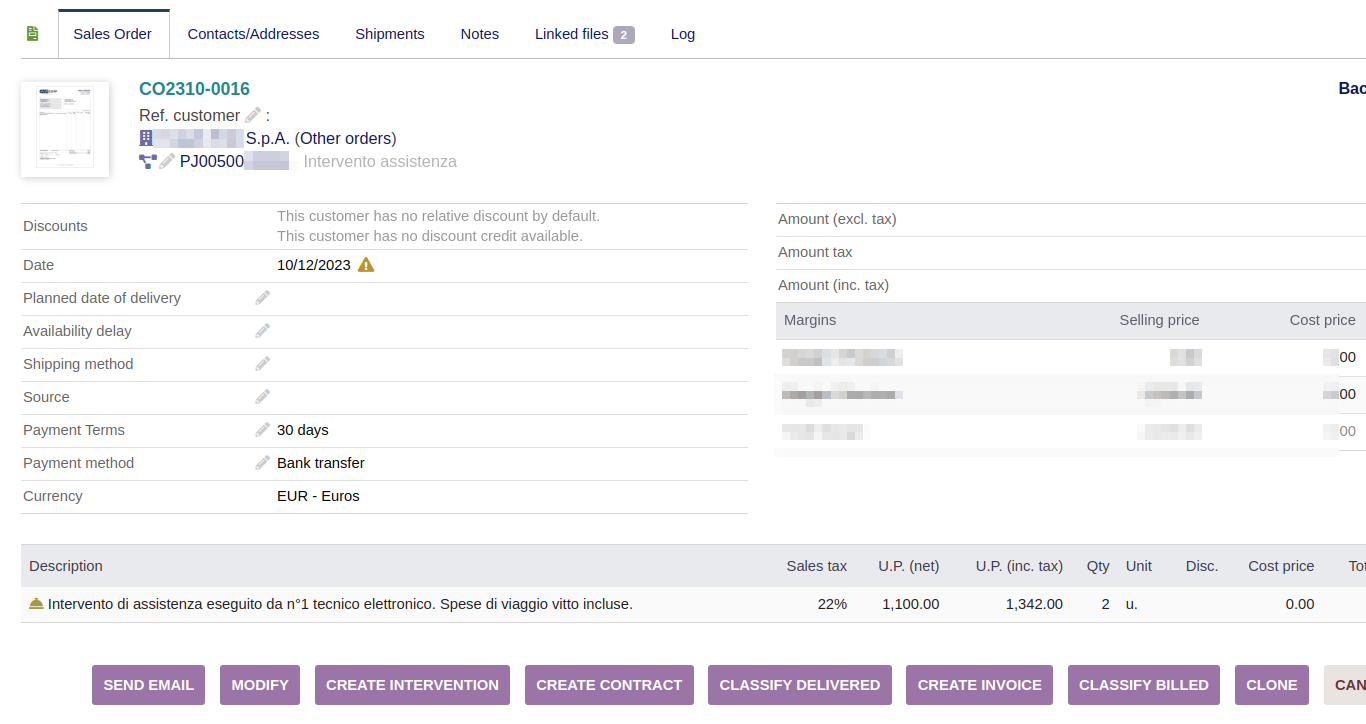This screenshot has height=724, width=1366.
Task: Click the date warning triangle icon
Action: coord(366,265)
